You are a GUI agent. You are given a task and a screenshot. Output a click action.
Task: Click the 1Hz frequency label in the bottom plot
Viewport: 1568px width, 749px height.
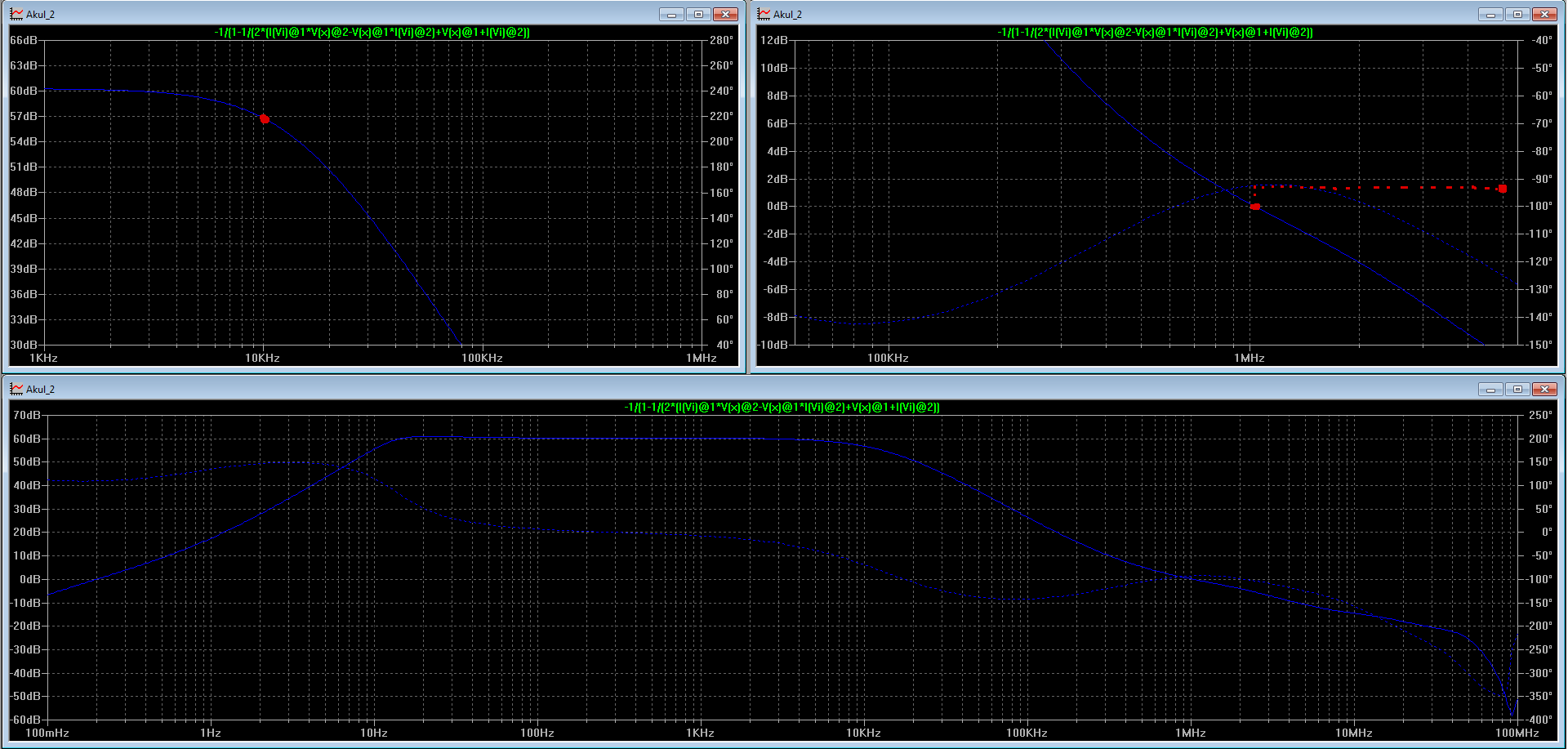[x=211, y=733]
